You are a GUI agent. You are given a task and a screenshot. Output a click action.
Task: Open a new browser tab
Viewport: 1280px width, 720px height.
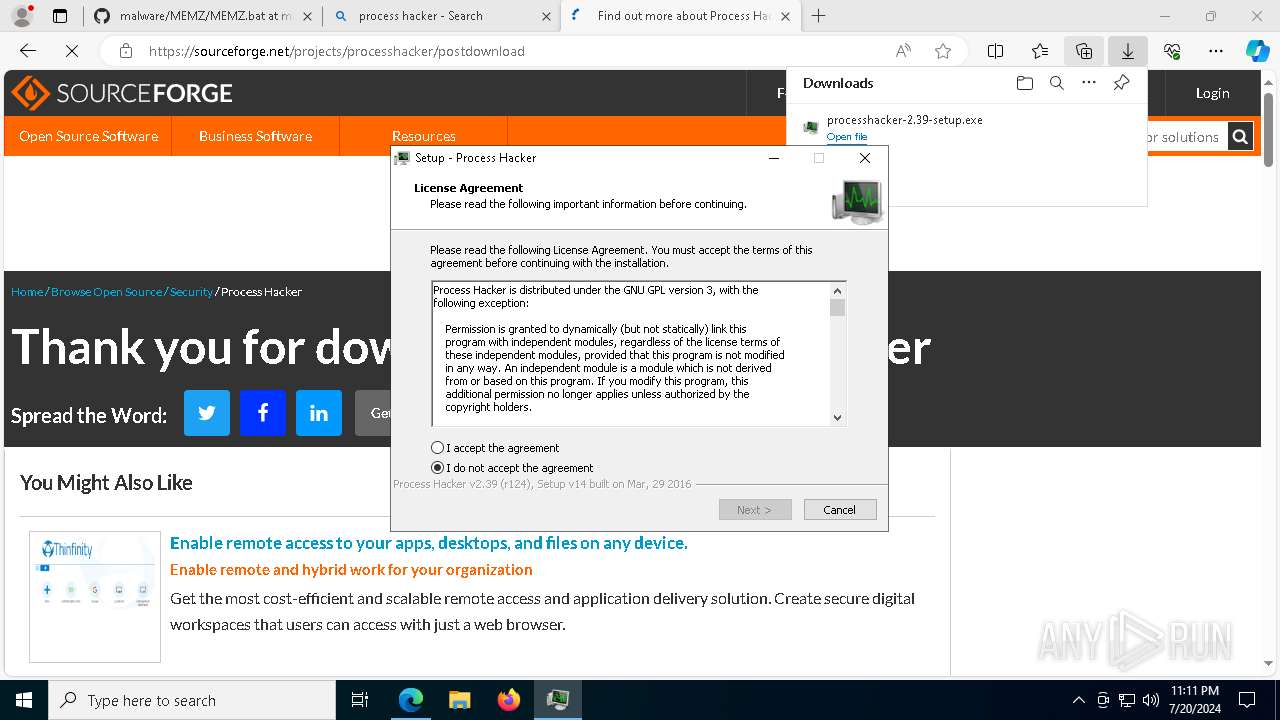(x=819, y=16)
